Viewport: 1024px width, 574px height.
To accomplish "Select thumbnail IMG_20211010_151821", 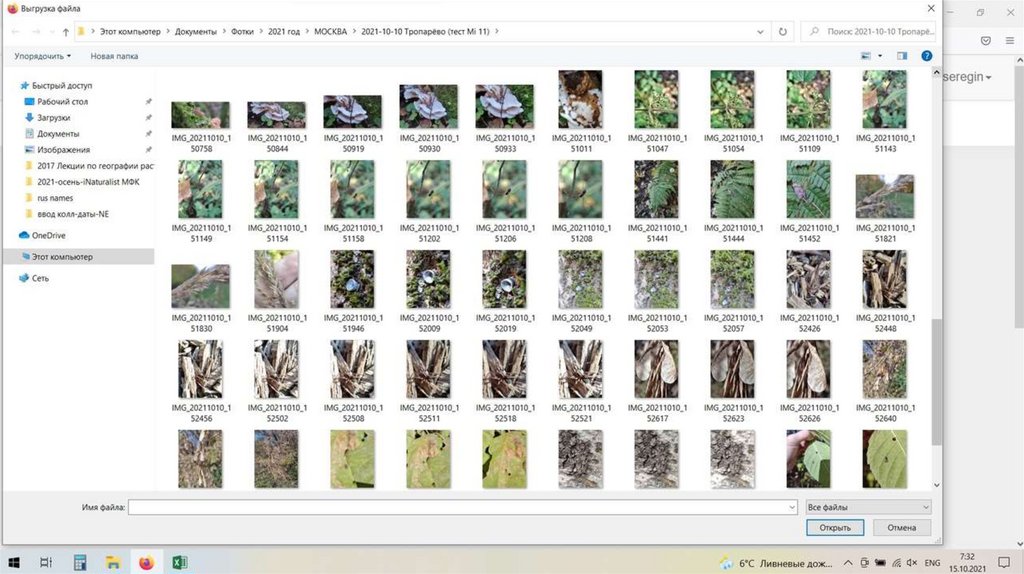I will click(x=885, y=197).
